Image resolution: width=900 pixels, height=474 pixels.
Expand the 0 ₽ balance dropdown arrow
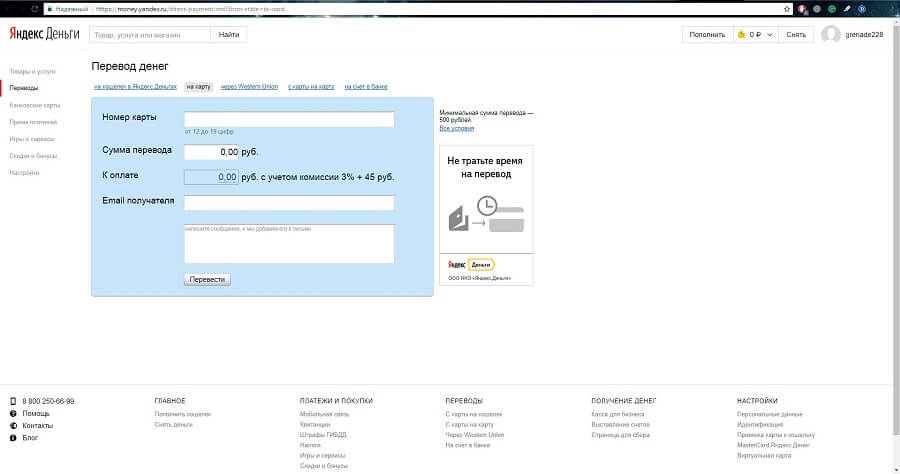(770, 34)
